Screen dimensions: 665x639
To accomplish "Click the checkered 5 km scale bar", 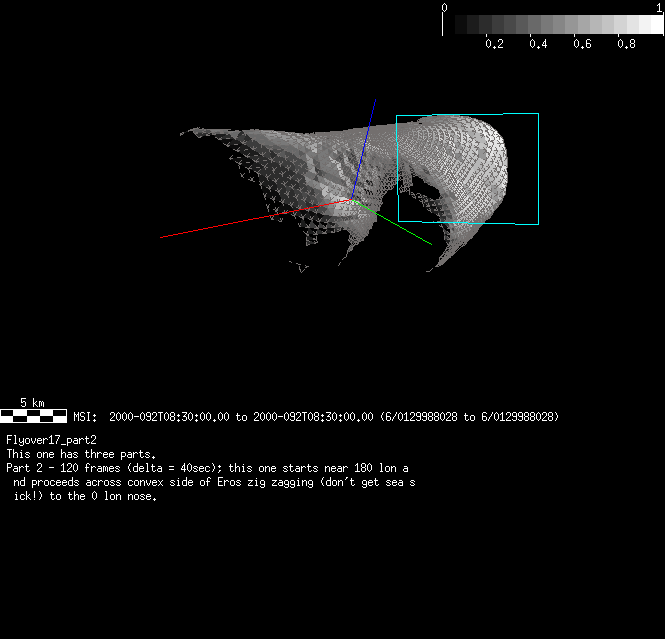I will [x=33, y=415].
